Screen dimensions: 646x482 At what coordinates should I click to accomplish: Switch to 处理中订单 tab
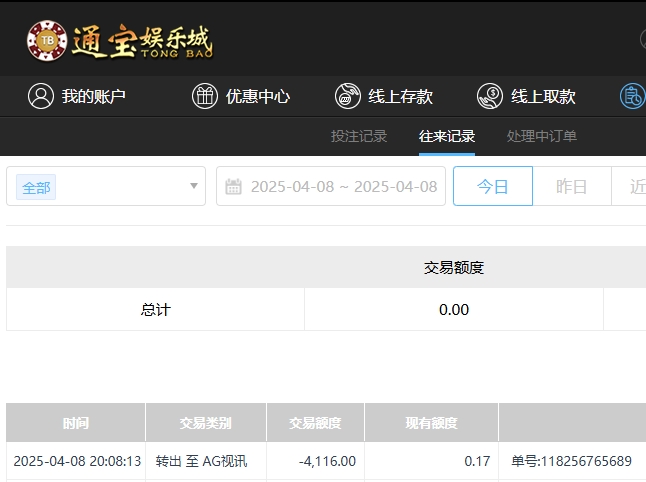pyautogui.click(x=541, y=136)
